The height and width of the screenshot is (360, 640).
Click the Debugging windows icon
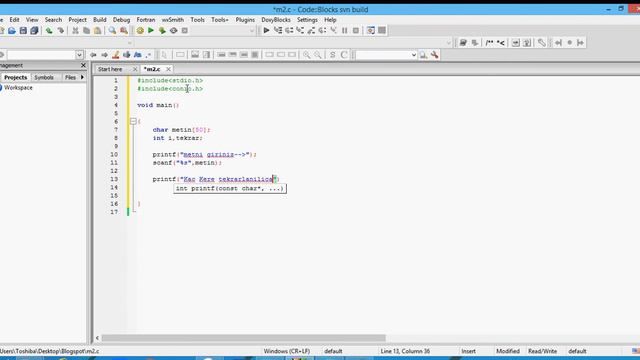point(371,31)
